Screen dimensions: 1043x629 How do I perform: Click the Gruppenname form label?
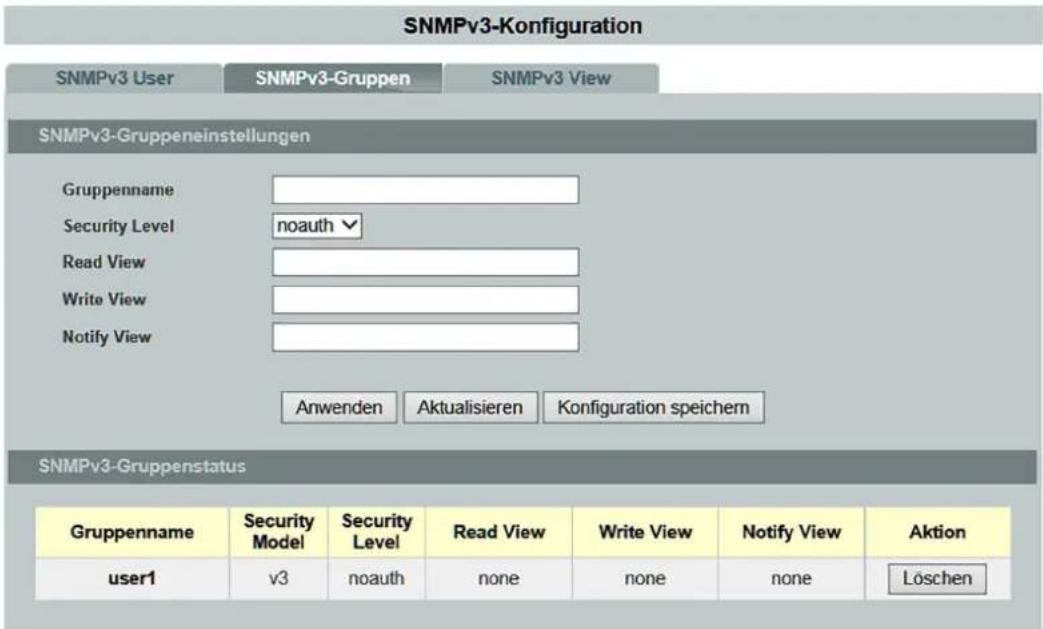coord(118,190)
